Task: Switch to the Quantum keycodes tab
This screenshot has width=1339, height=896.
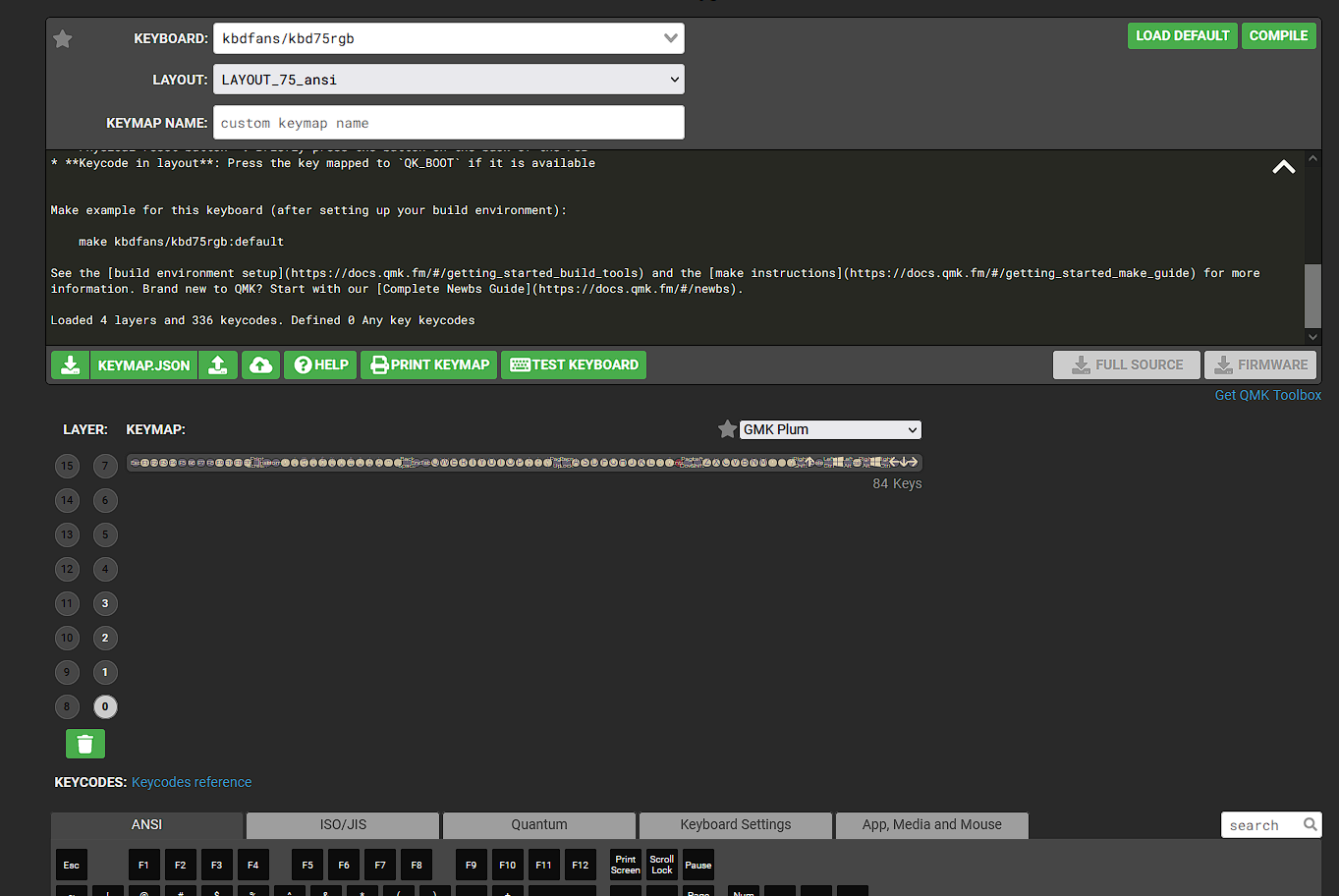Action: click(x=538, y=825)
